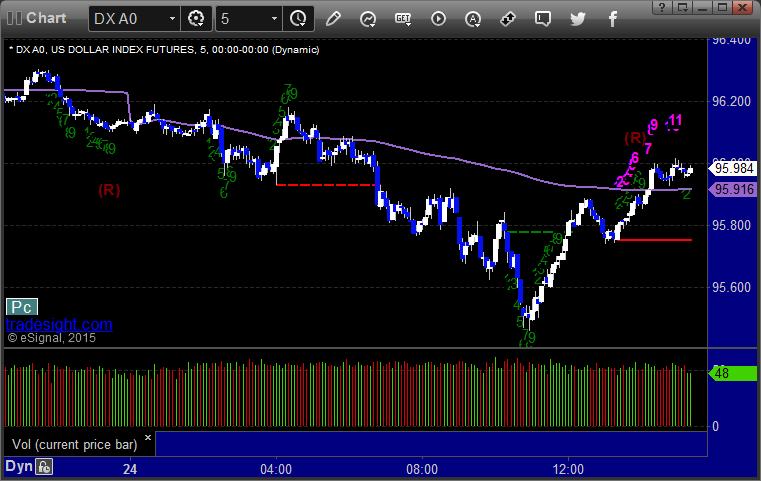Click the 12:00 time axis label
The width and height of the screenshot is (761, 481).
click(x=568, y=469)
